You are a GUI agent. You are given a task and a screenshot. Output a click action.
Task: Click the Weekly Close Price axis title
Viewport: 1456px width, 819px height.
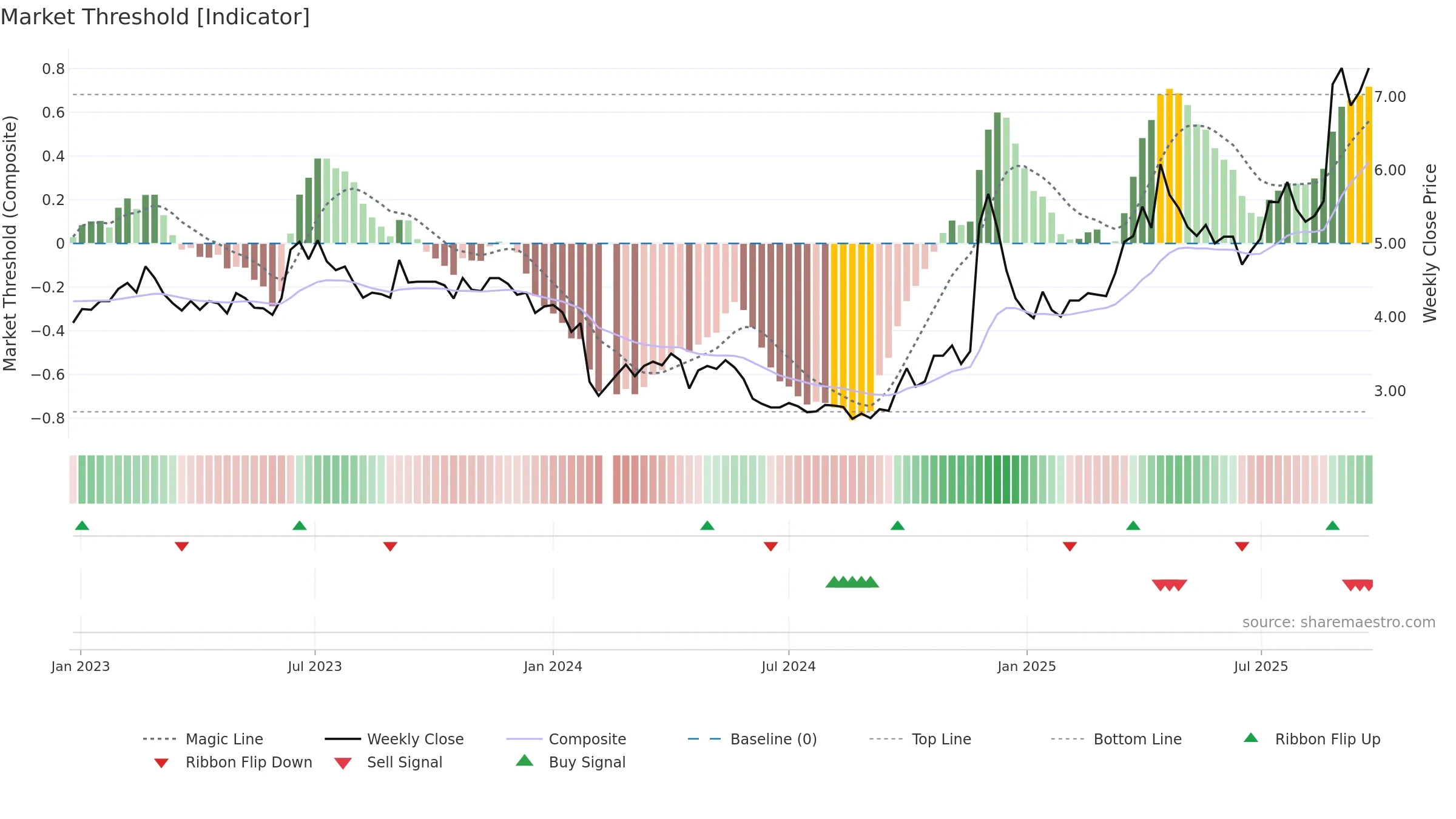point(1431,243)
